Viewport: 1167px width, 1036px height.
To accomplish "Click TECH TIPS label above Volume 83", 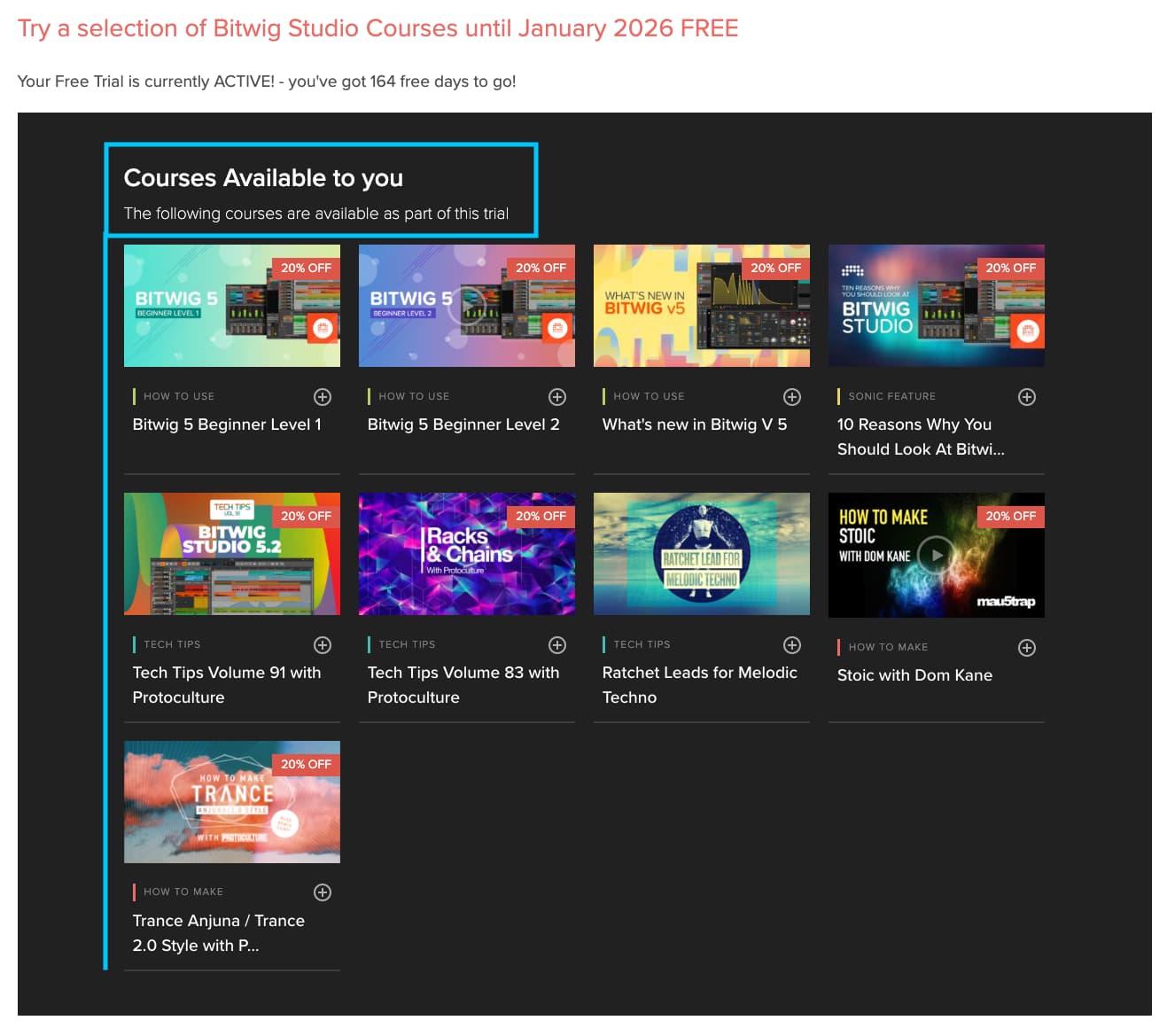I will tap(407, 644).
